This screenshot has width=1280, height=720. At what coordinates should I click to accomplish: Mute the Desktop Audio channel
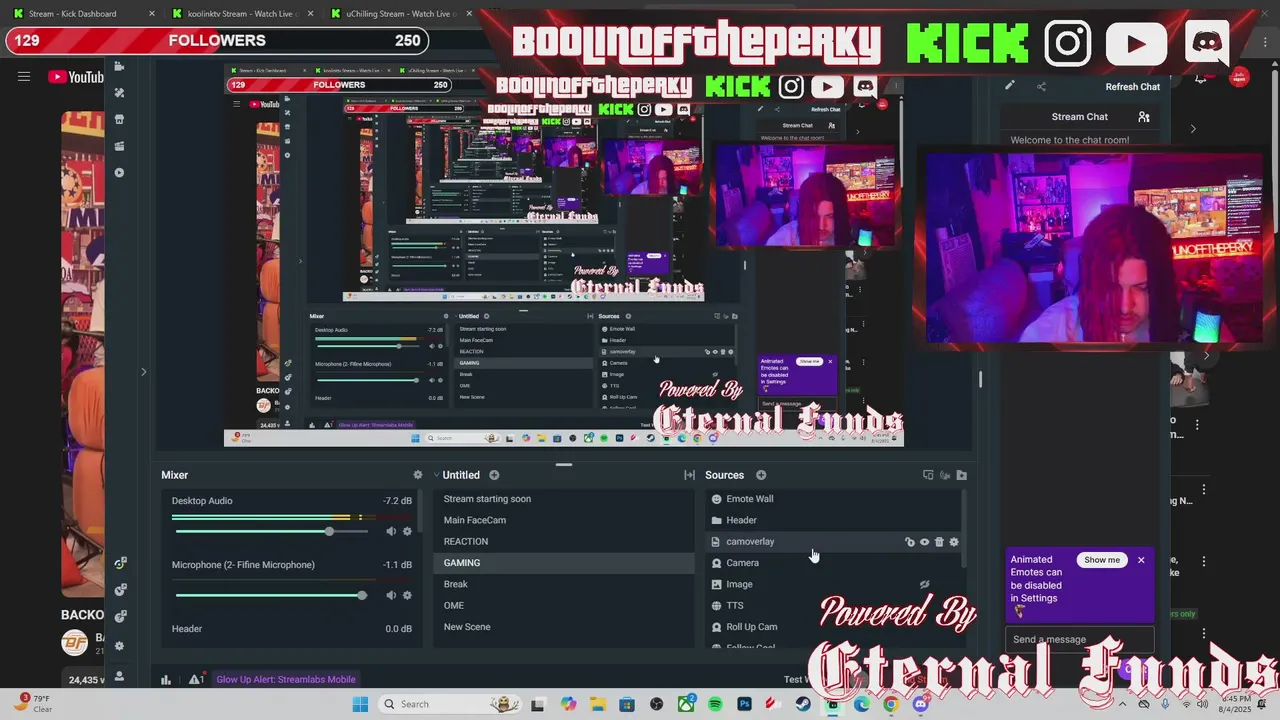pos(391,531)
